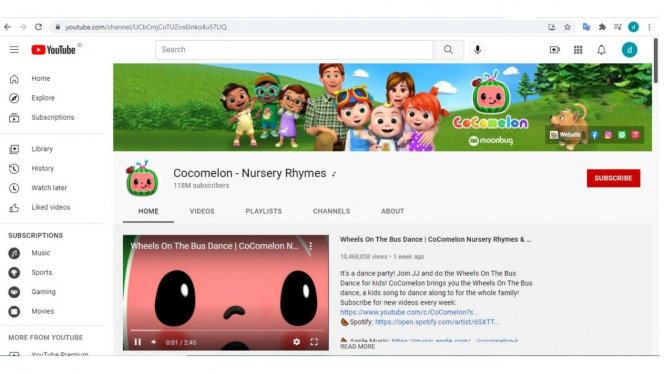The image size is (665, 374).
Task: Click the browser forward arrow
Action: (22, 27)
